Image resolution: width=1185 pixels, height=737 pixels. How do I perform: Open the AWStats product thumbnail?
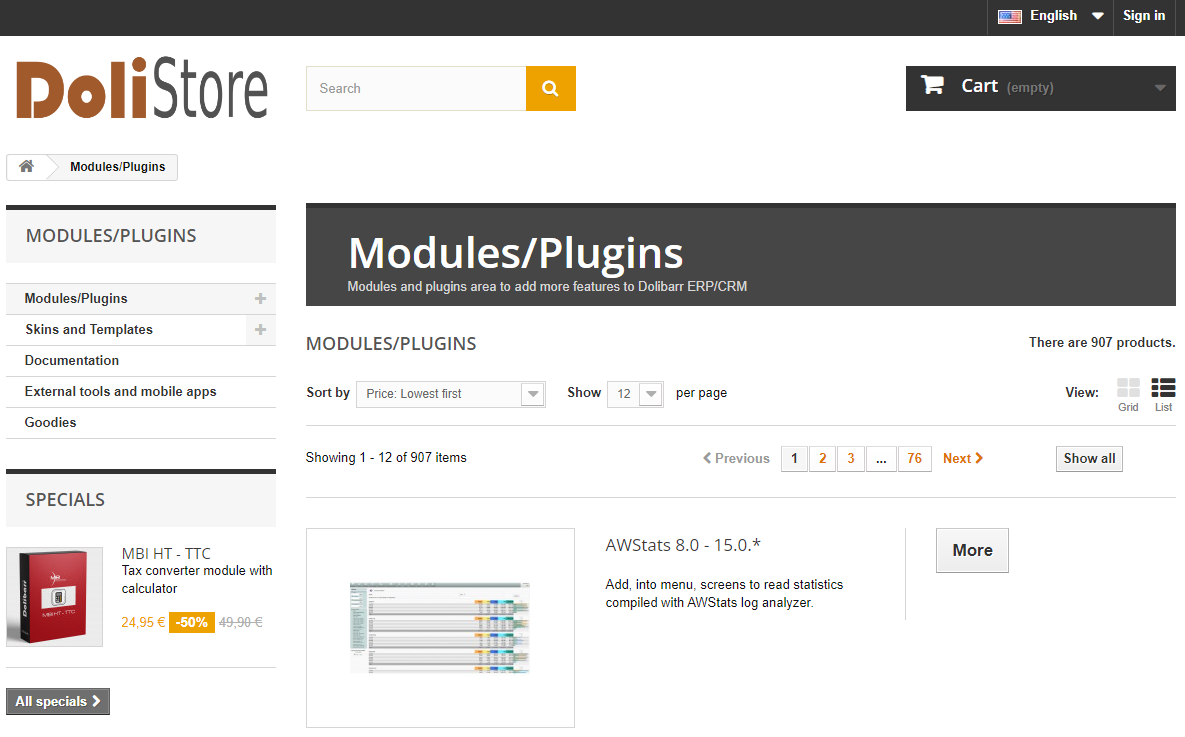[441, 628]
